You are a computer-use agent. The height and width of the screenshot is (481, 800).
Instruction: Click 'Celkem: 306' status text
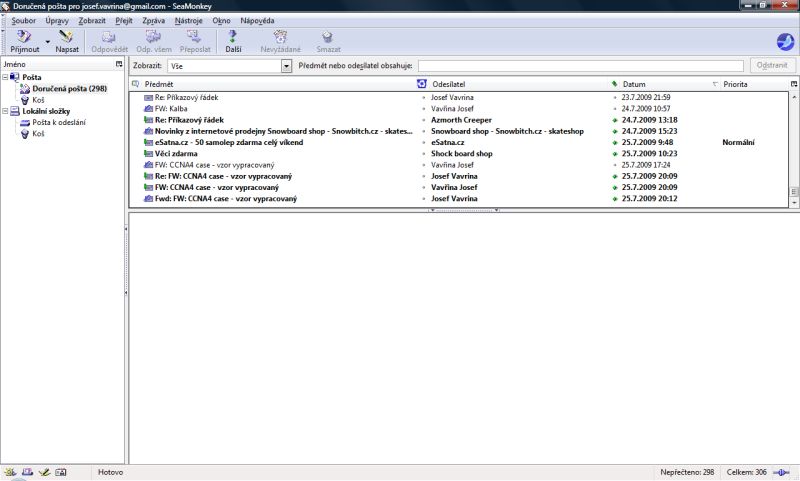tap(746, 472)
